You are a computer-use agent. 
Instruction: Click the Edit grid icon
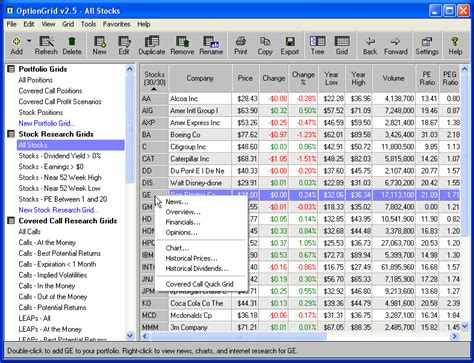(x=124, y=41)
